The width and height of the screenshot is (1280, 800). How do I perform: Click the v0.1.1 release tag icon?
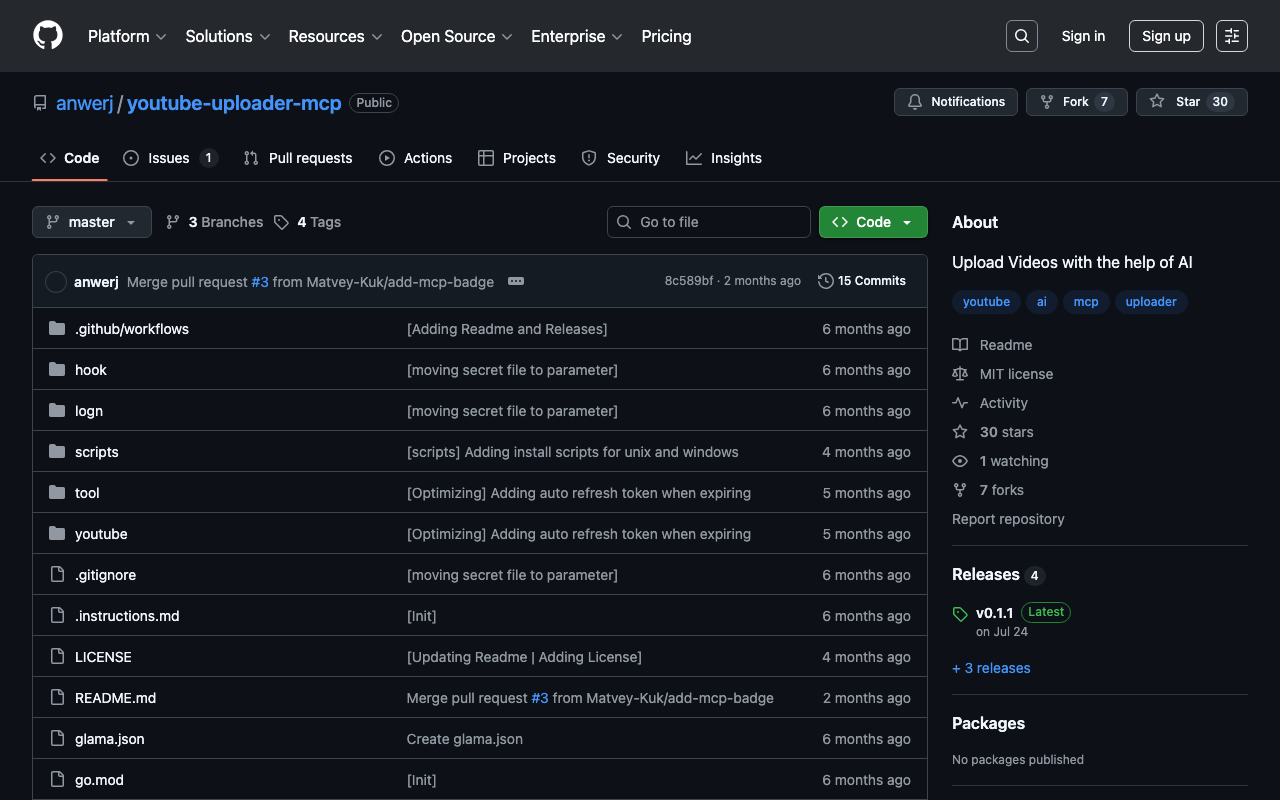pyautogui.click(x=960, y=614)
